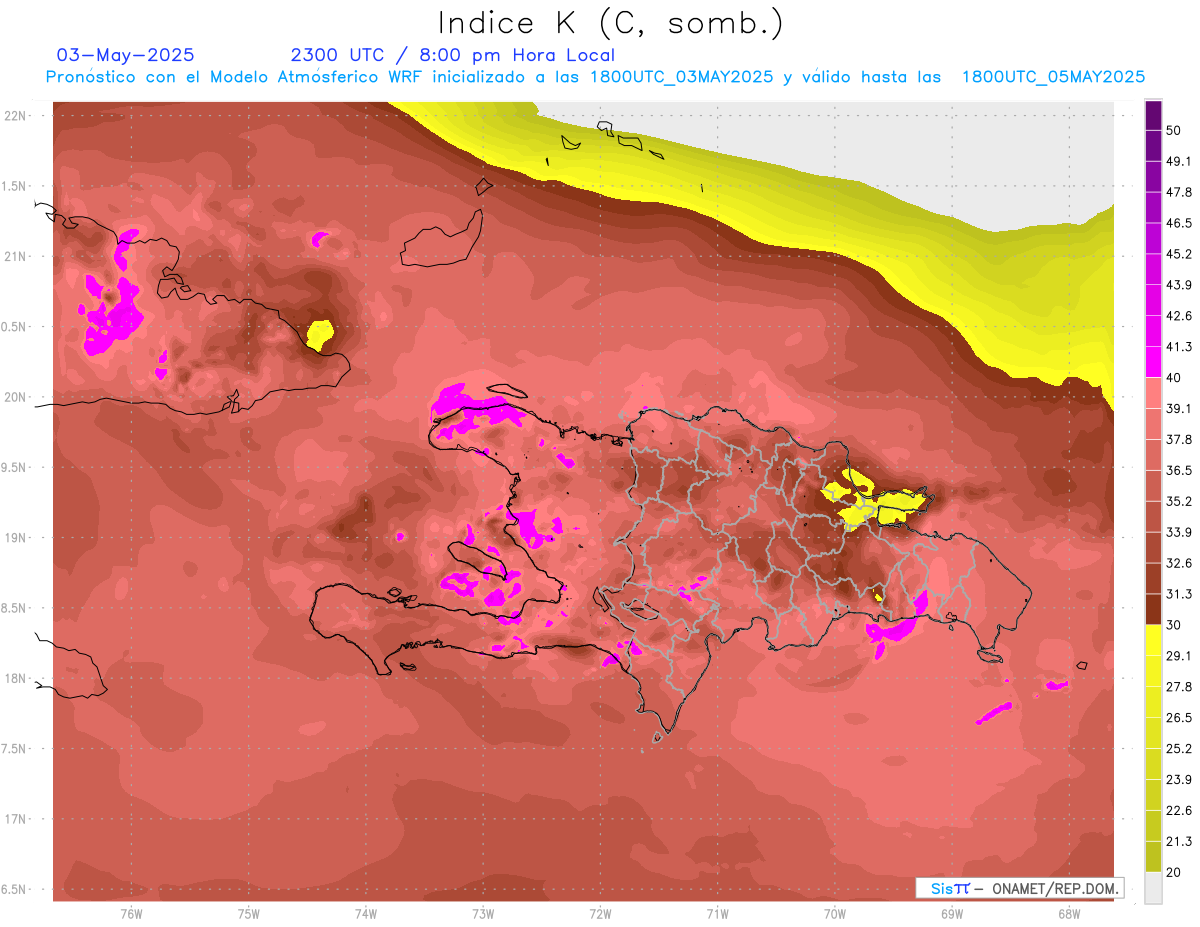Click the latitude label "17N"

[15, 819]
